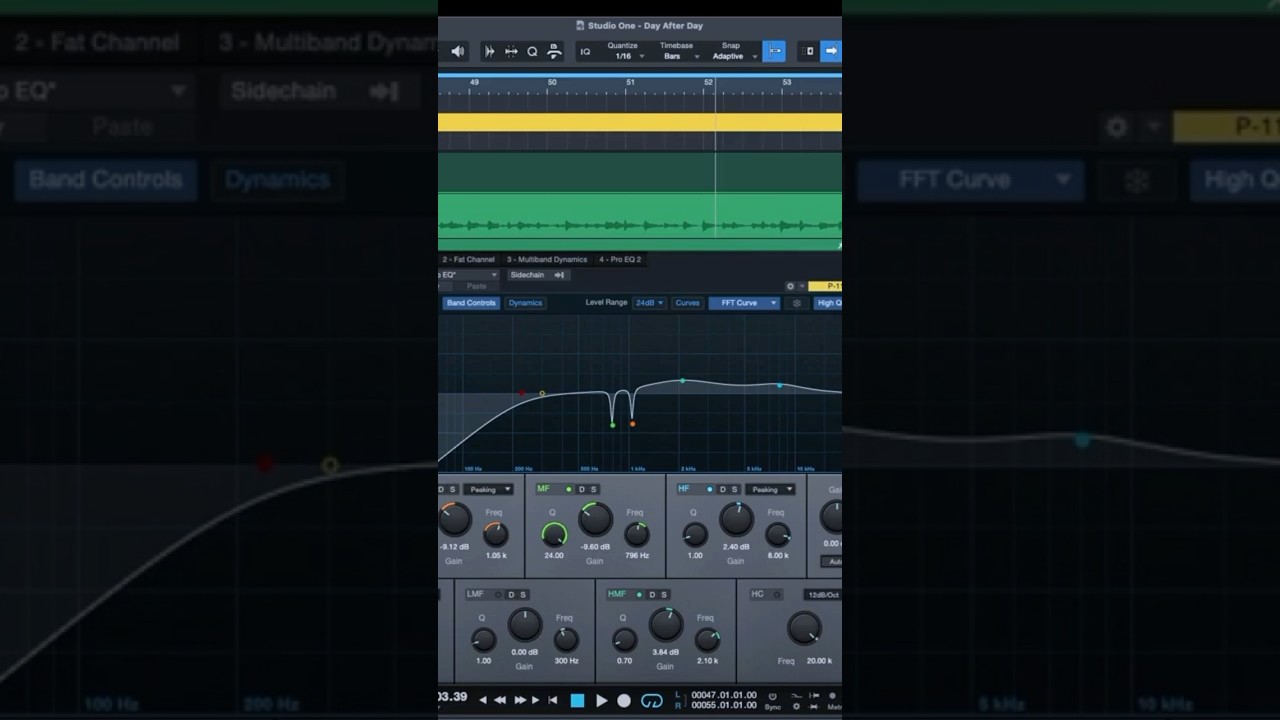Click the orange EQ node on the curve
The width and height of the screenshot is (1280, 720).
[x=632, y=424]
